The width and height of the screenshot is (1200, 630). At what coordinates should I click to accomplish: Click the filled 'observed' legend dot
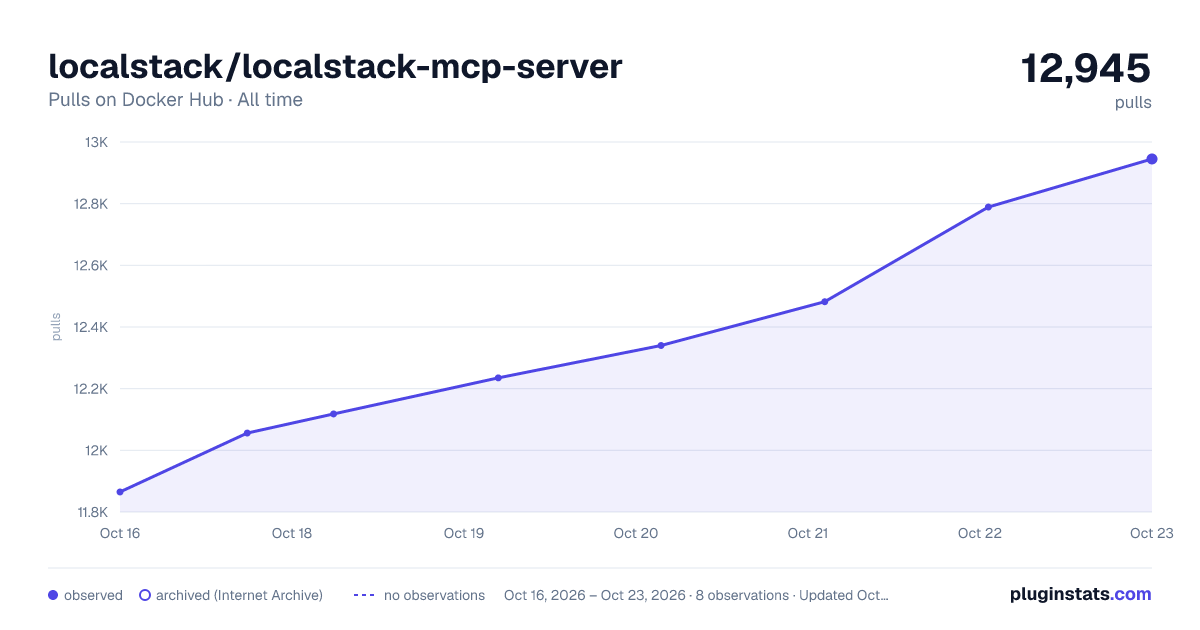pos(53,595)
